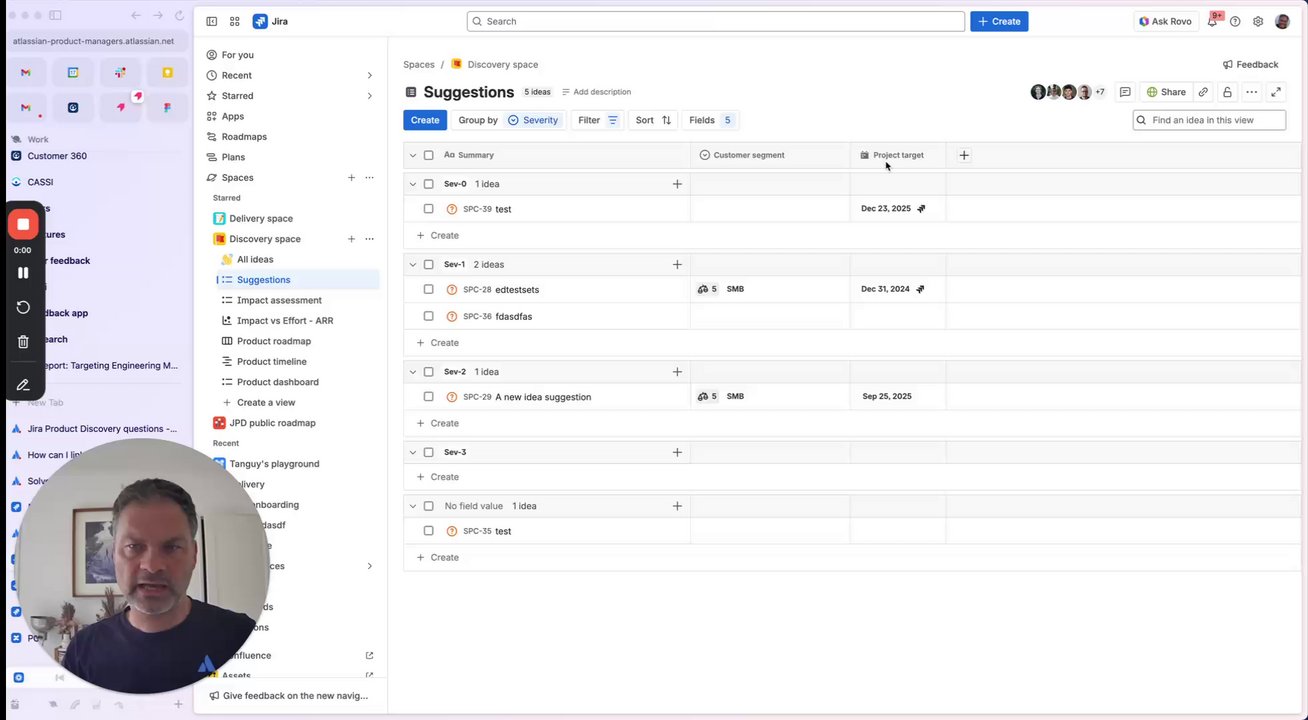Copy view link via link icon

tap(1203, 92)
